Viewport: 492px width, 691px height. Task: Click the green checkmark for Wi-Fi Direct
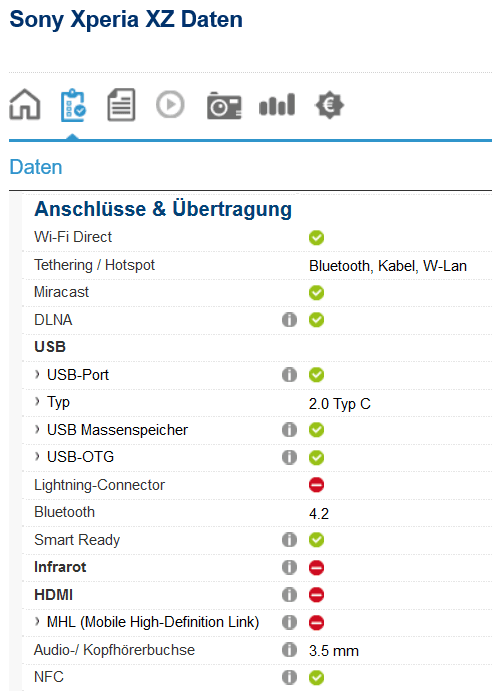pos(317,238)
